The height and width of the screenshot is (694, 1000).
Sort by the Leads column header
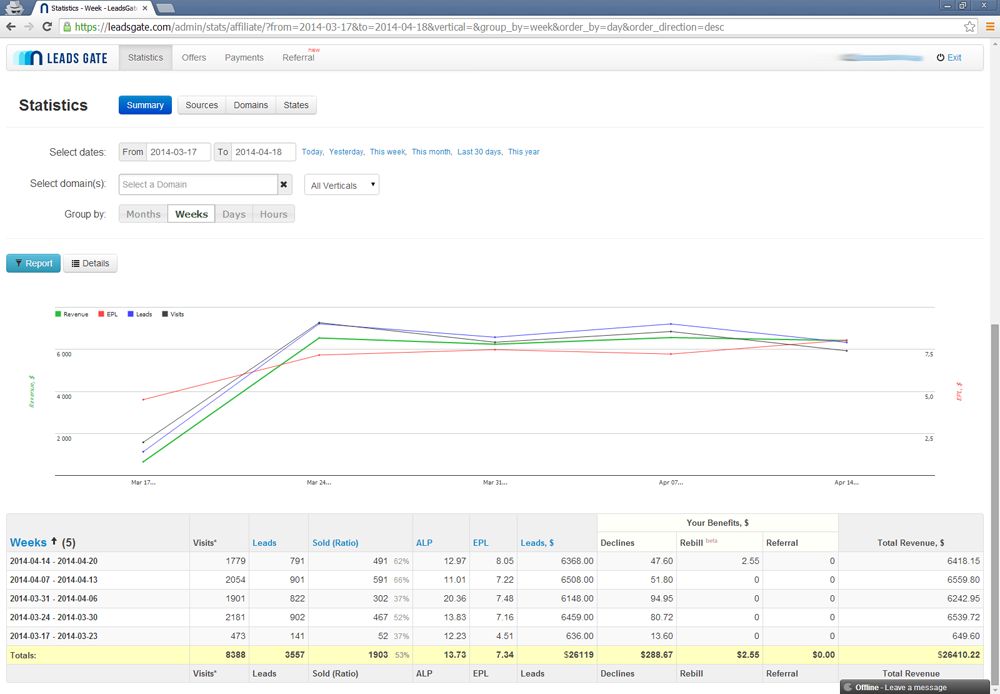click(264, 543)
